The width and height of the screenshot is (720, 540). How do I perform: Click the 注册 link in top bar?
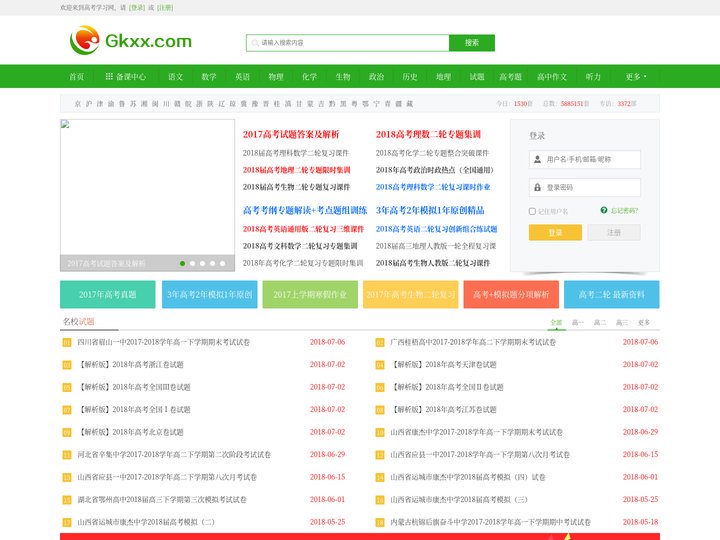tap(165, 8)
